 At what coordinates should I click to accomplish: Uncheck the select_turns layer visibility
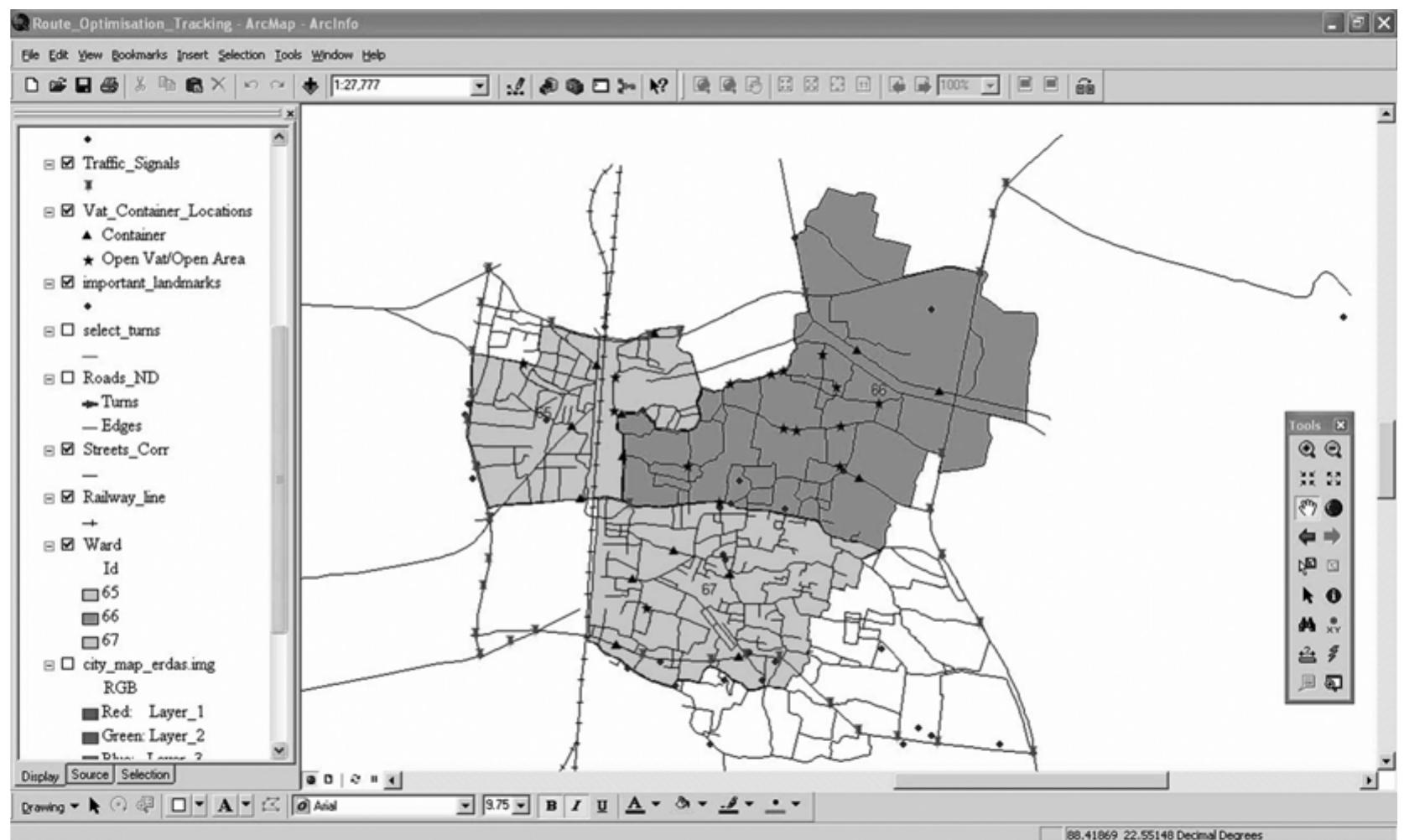65,331
